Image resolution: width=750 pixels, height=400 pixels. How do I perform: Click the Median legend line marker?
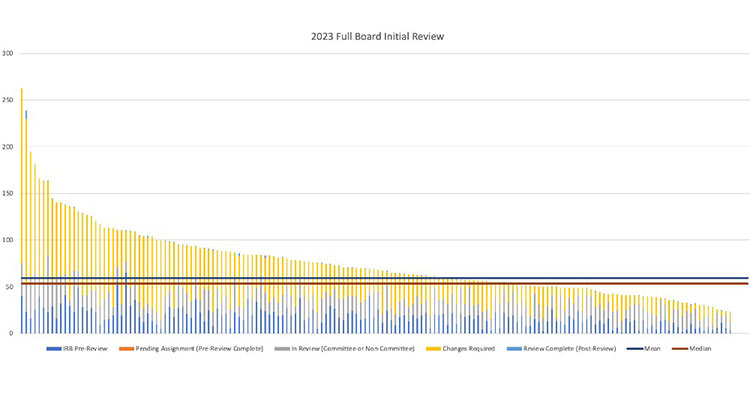679,348
